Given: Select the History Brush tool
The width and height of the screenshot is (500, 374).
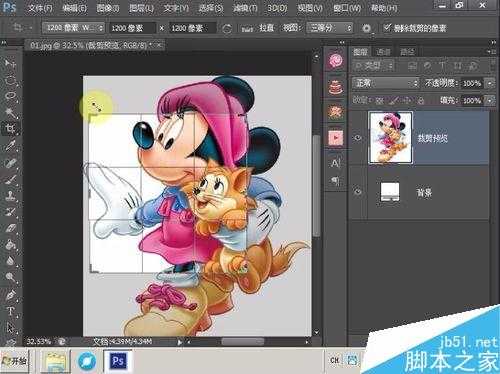Looking at the screenshot, I should coord(11,212).
